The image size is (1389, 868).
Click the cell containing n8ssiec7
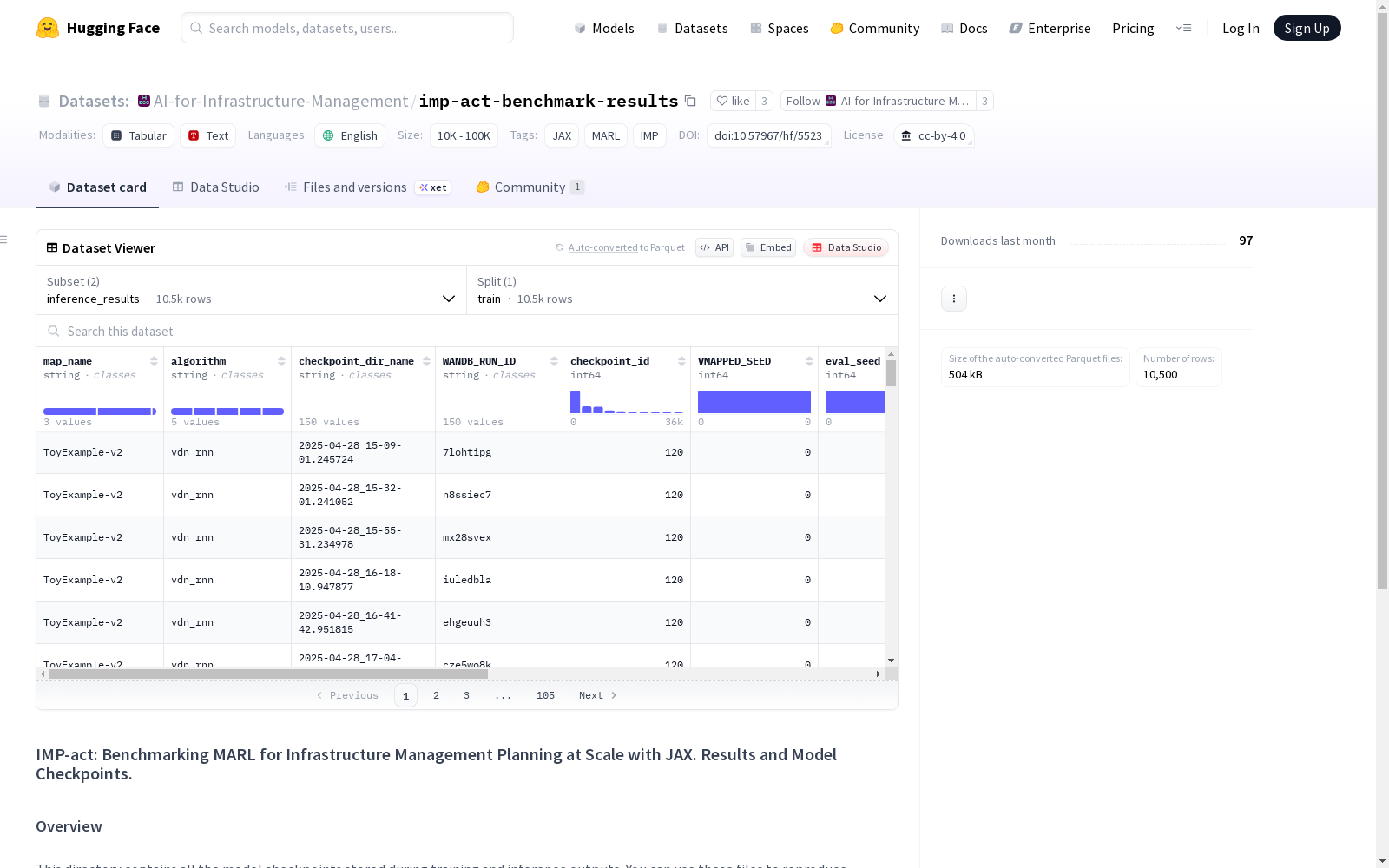(x=499, y=495)
